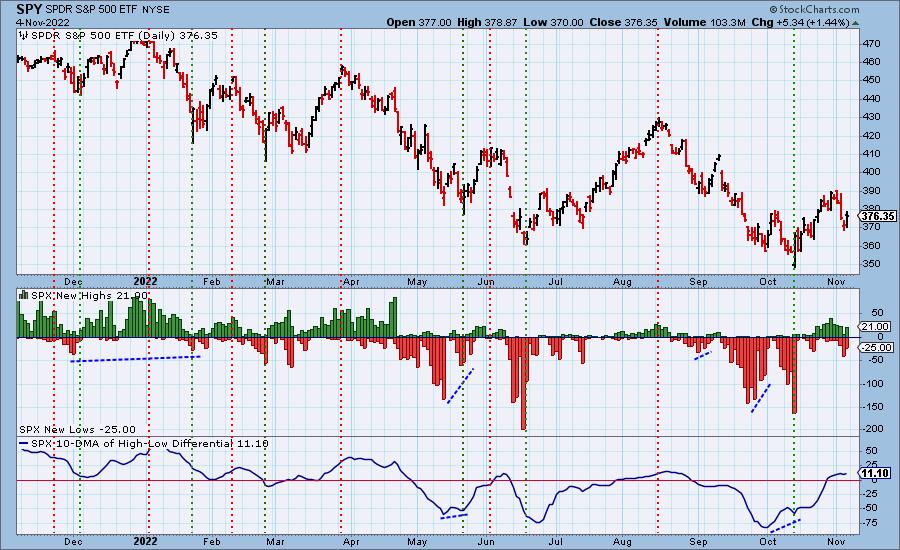This screenshot has width=900, height=550.
Task: Click the 'Close 376.35' value in the header
Action: (623, 22)
